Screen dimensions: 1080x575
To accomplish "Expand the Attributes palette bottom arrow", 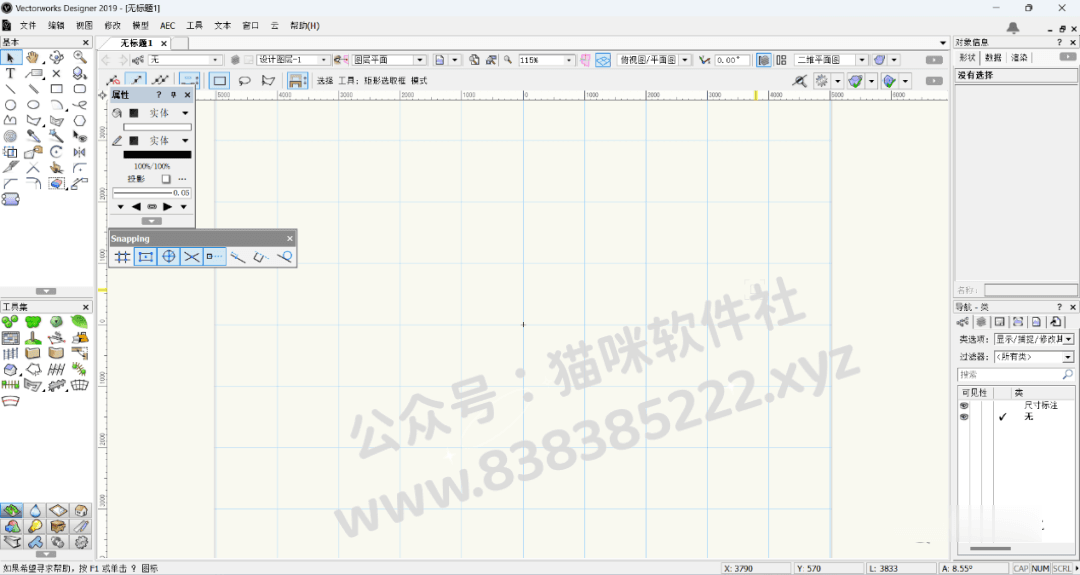I will click(152, 221).
